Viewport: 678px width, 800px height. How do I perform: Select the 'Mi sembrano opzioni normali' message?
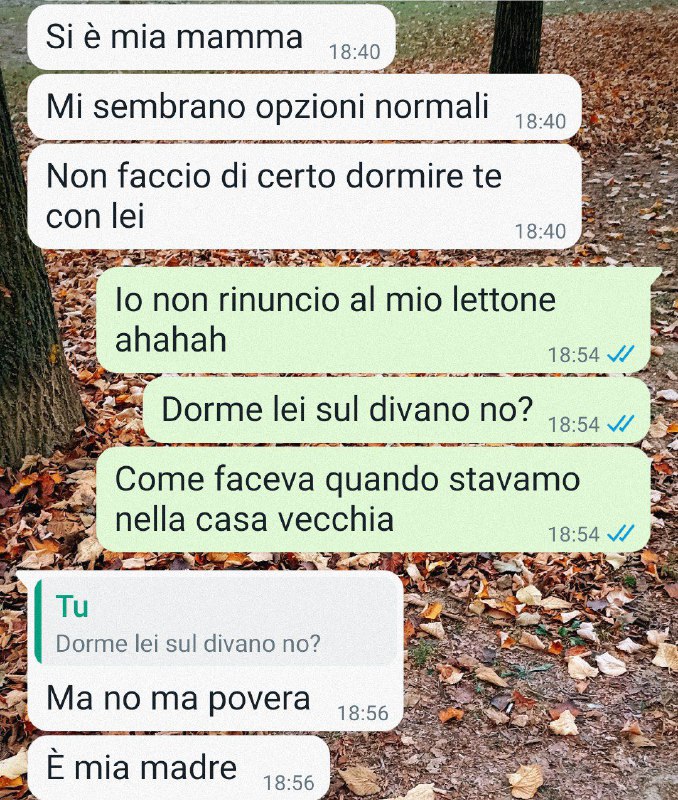(x=305, y=107)
